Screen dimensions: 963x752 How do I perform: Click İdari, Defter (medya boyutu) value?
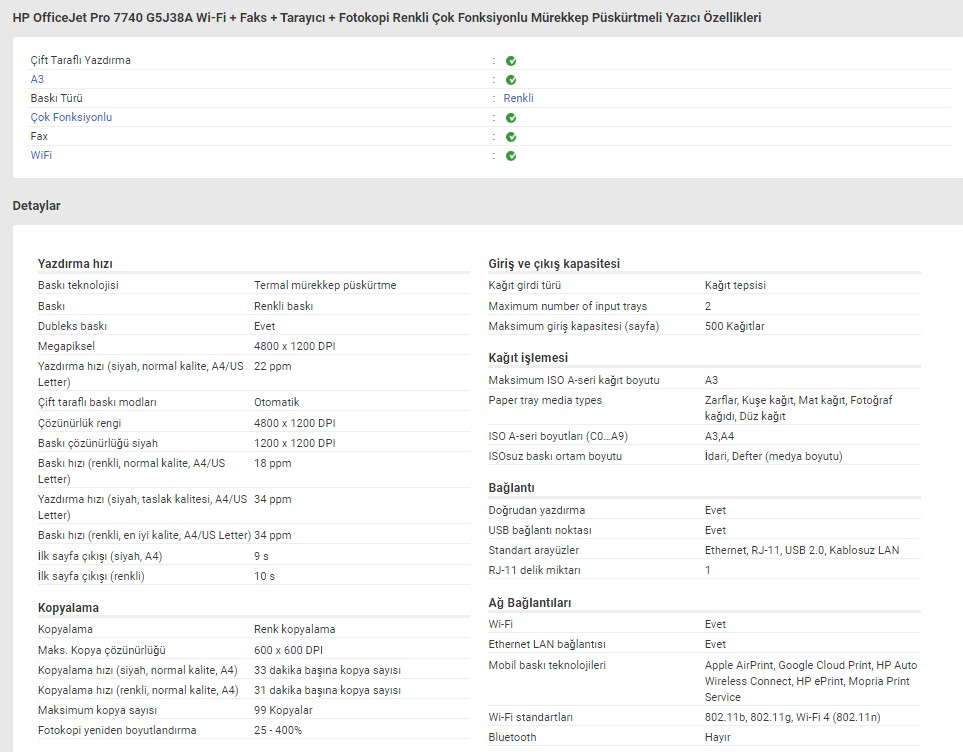(x=773, y=456)
